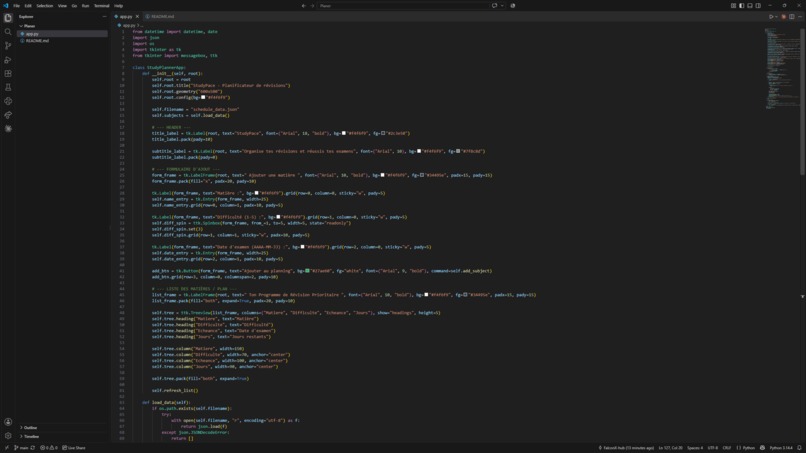Switch to the README.md tab
The width and height of the screenshot is (806, 453).
(x=160, y=16)
